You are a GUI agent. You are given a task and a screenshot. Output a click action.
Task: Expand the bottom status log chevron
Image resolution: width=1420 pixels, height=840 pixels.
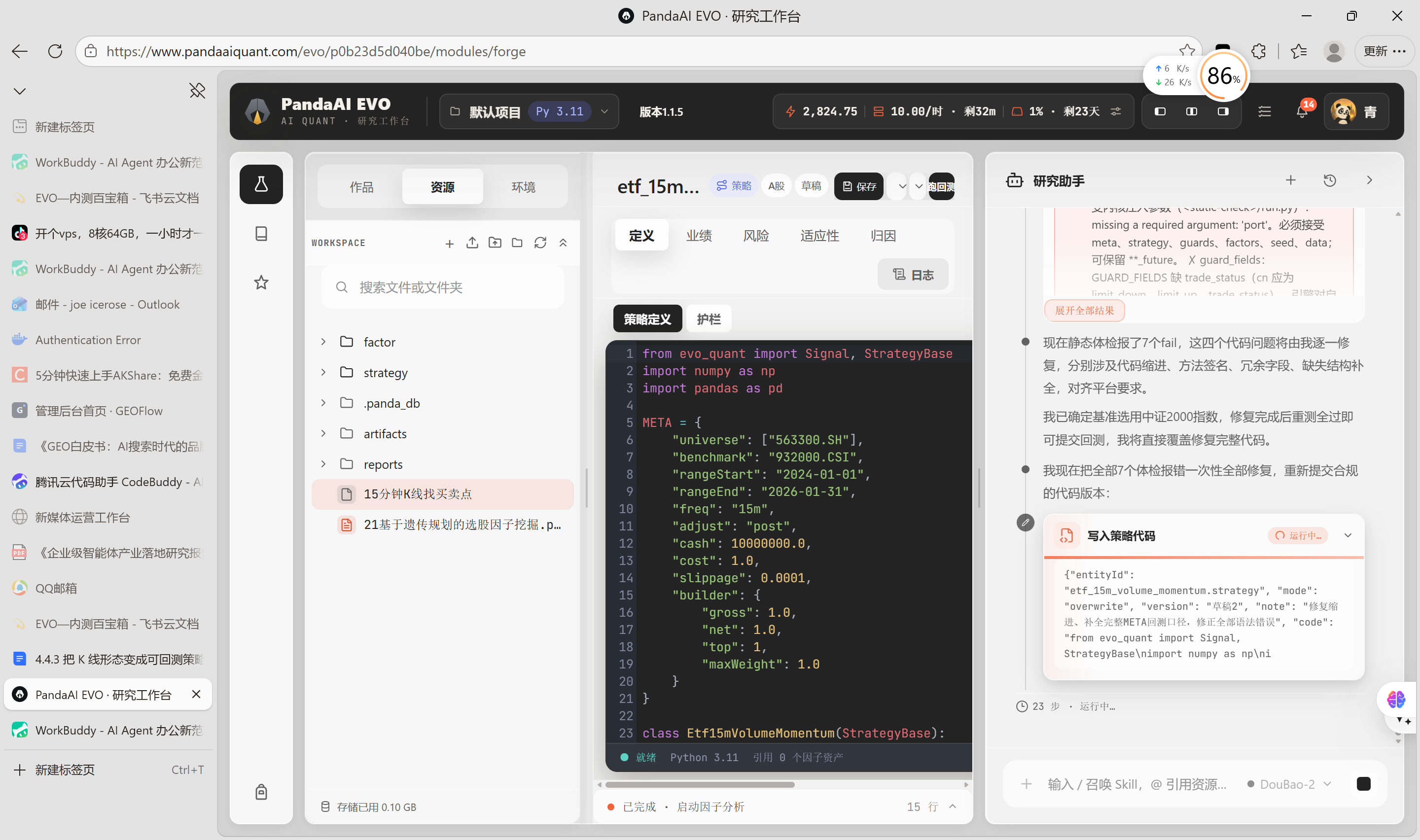[x=953, y=806]
